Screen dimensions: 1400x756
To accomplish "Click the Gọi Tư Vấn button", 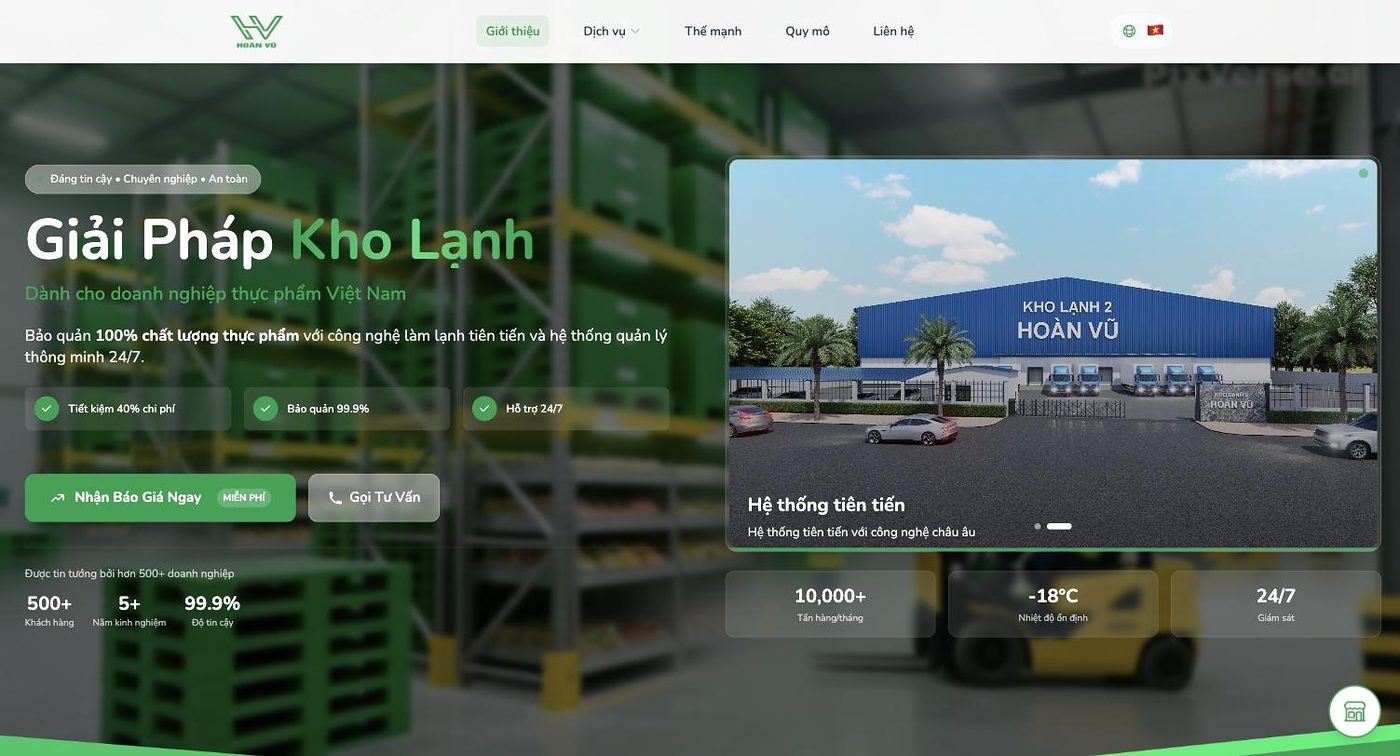I will [374, 498].
